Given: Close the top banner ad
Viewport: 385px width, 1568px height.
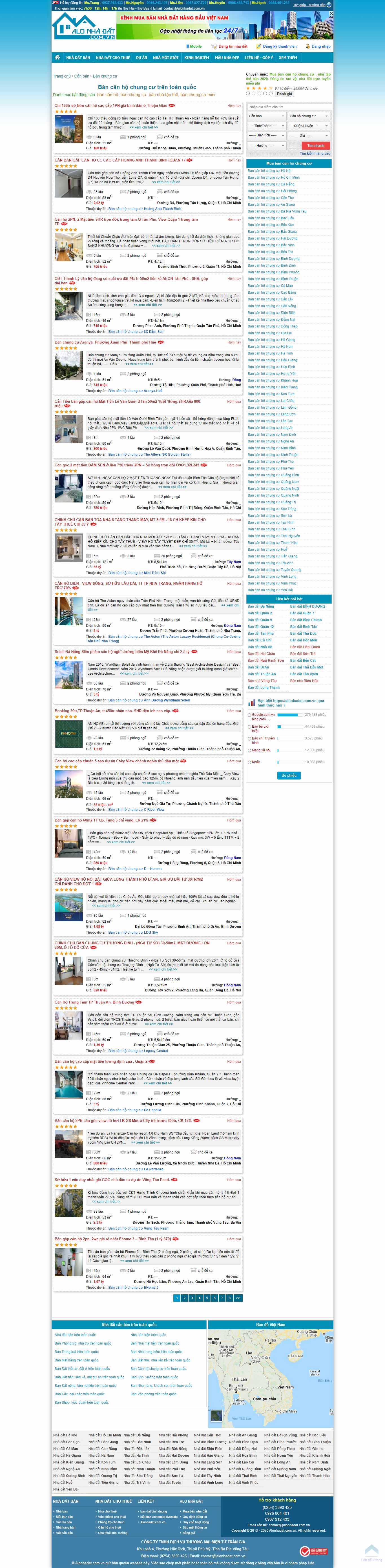Looking at the screenshot, I should pos(331,14).
